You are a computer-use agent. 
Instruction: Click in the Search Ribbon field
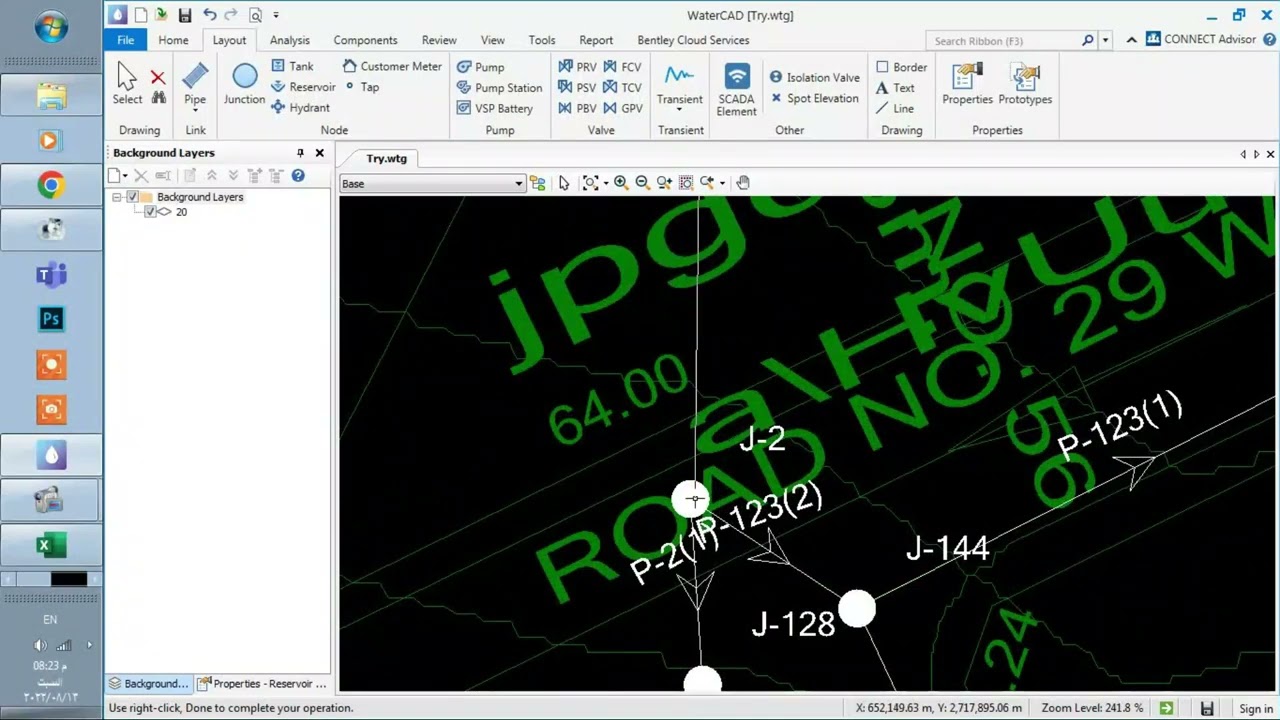(x=1003, y=41)
